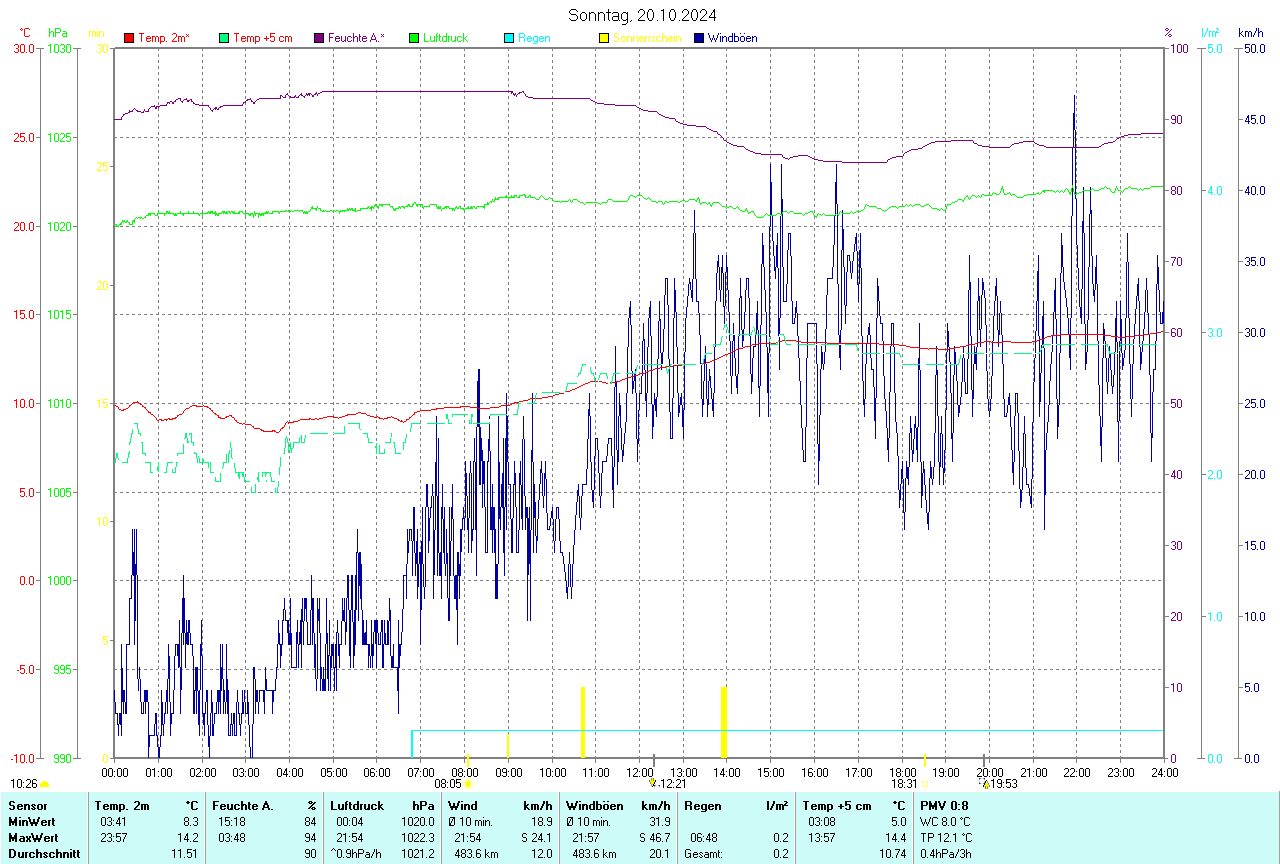This screenshot has height=864, width=1280.
Task: Click the 12:00 time axis label
Action: point(639,772)
